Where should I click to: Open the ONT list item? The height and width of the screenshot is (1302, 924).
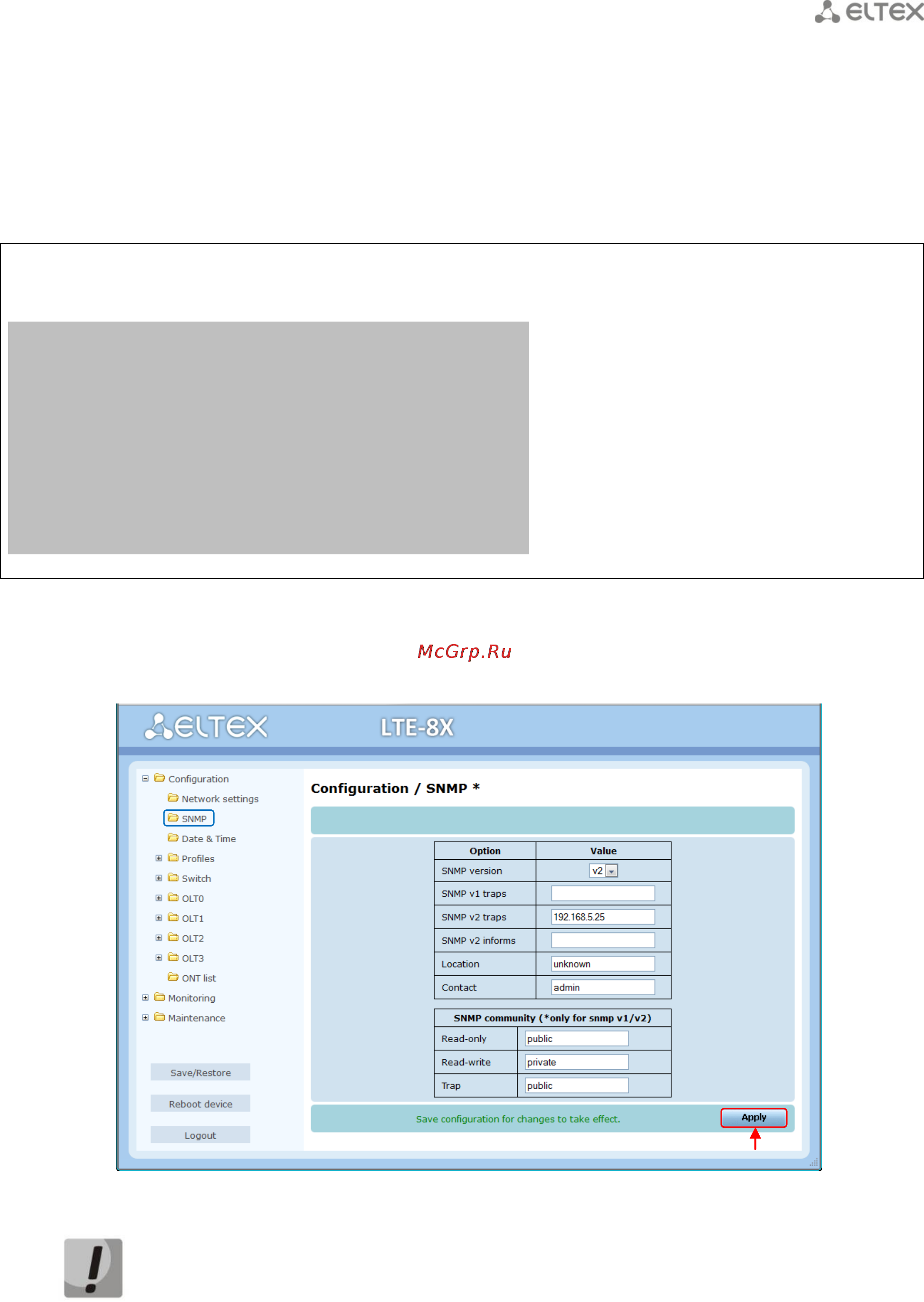pos(199,978)
